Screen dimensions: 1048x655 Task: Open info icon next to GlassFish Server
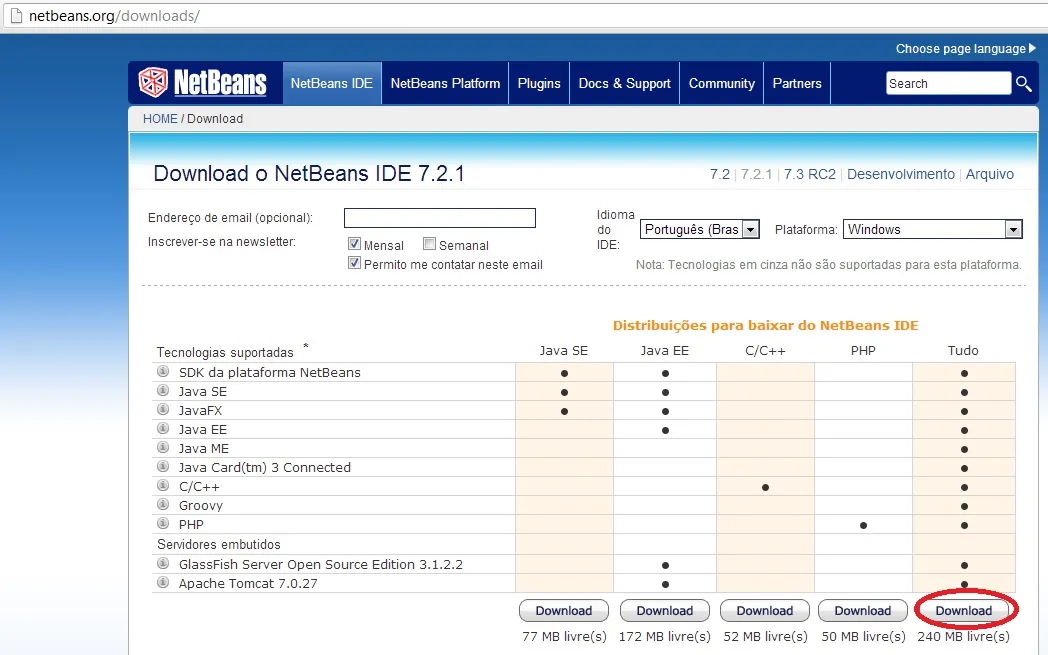click(163, 564)
